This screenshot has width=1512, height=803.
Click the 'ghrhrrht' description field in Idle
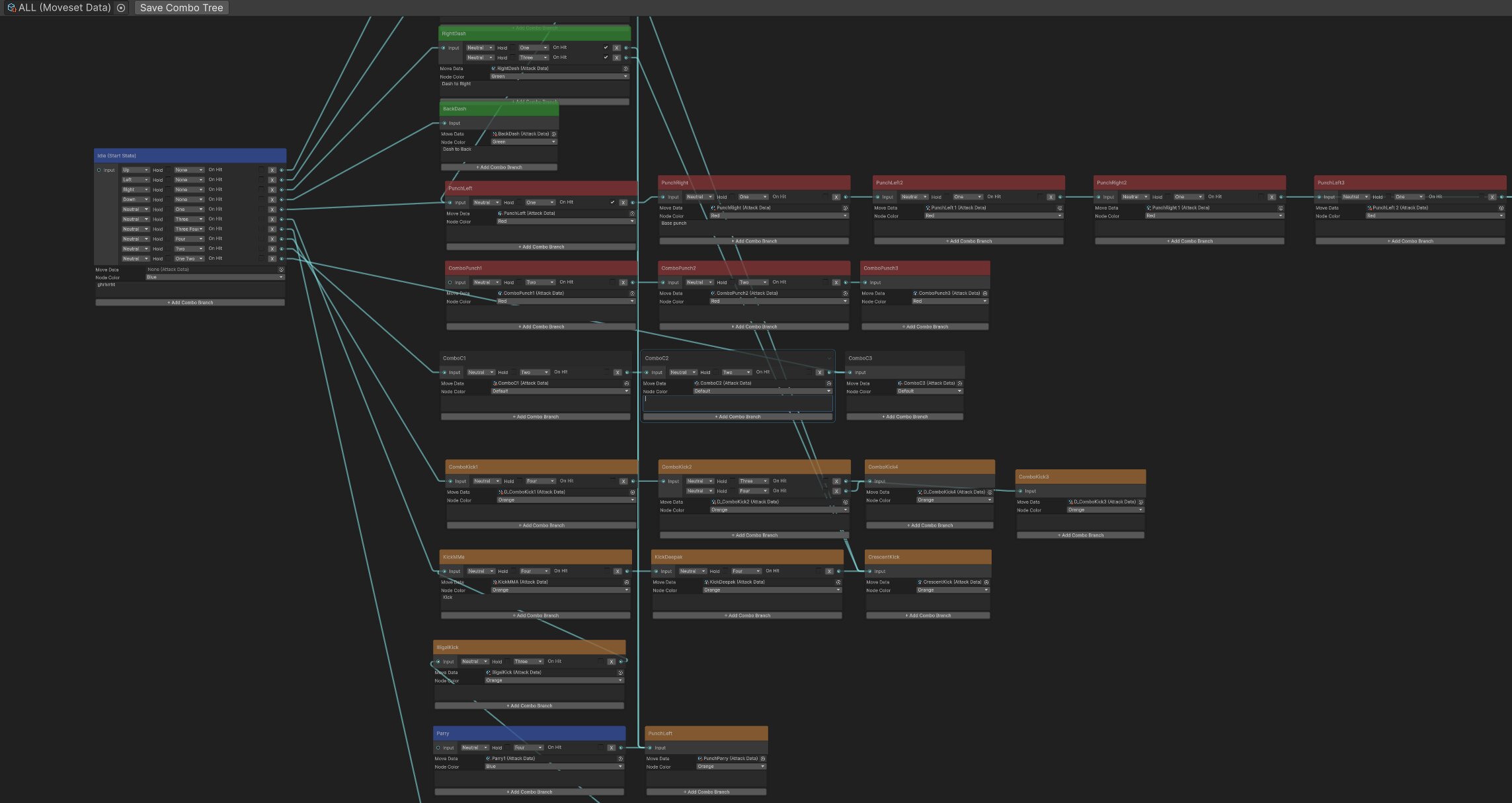coord(190,289)
